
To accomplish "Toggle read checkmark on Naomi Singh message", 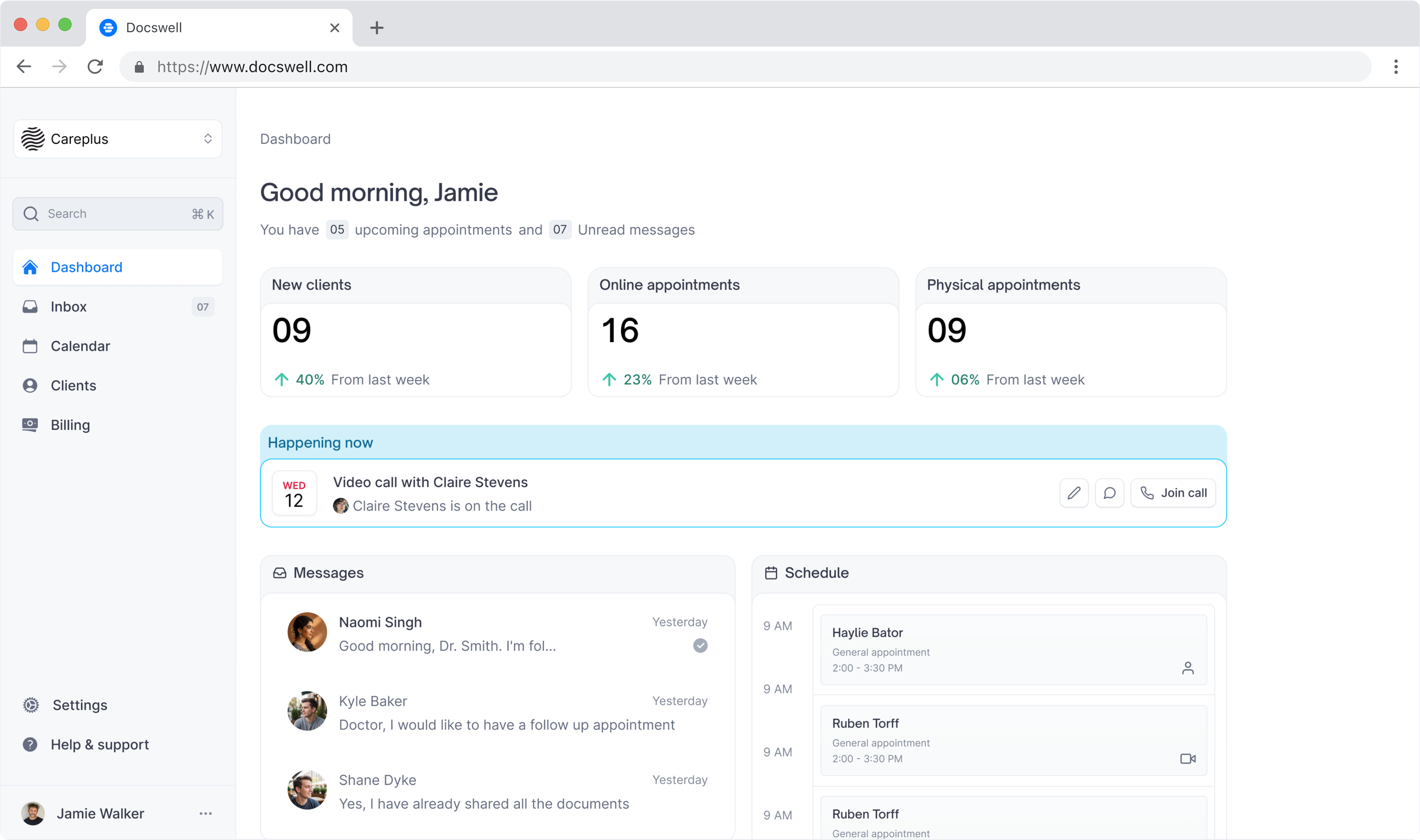I will [x=700, y=646].
